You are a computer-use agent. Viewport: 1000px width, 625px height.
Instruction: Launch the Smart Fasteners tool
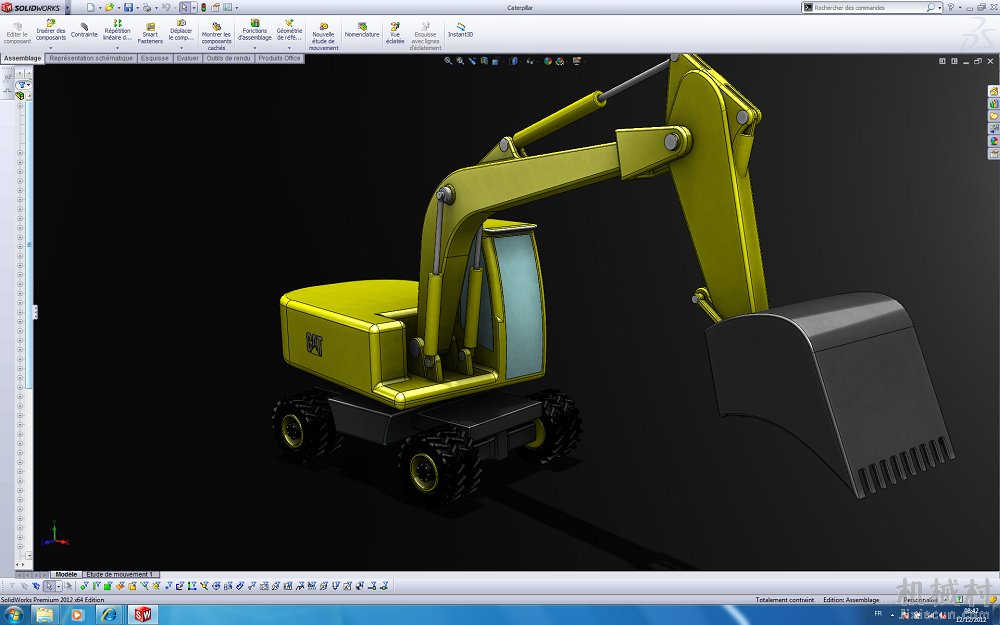click(150, 33)
